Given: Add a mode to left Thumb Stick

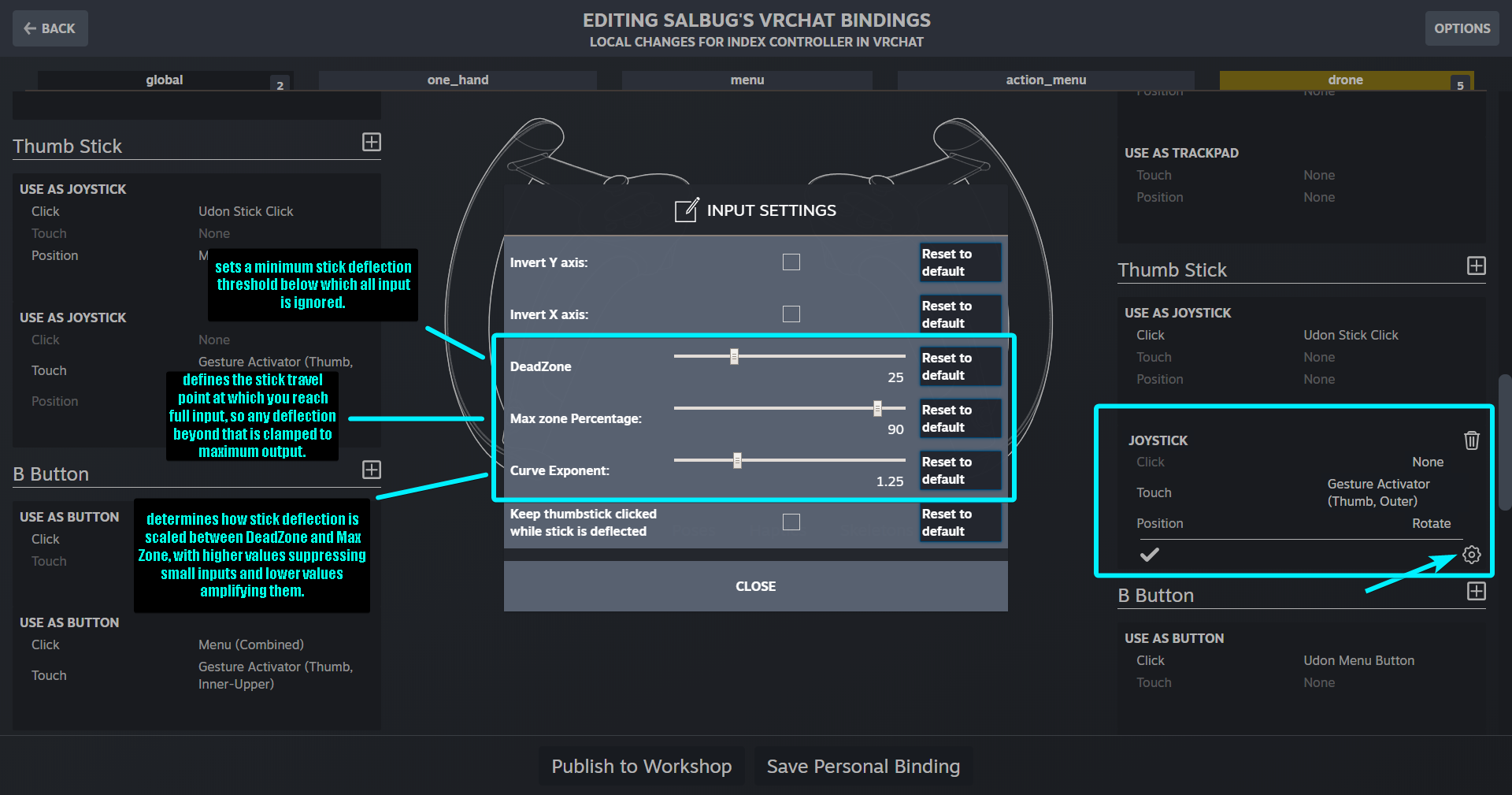Looking at the screenshot, I should 371,142.
